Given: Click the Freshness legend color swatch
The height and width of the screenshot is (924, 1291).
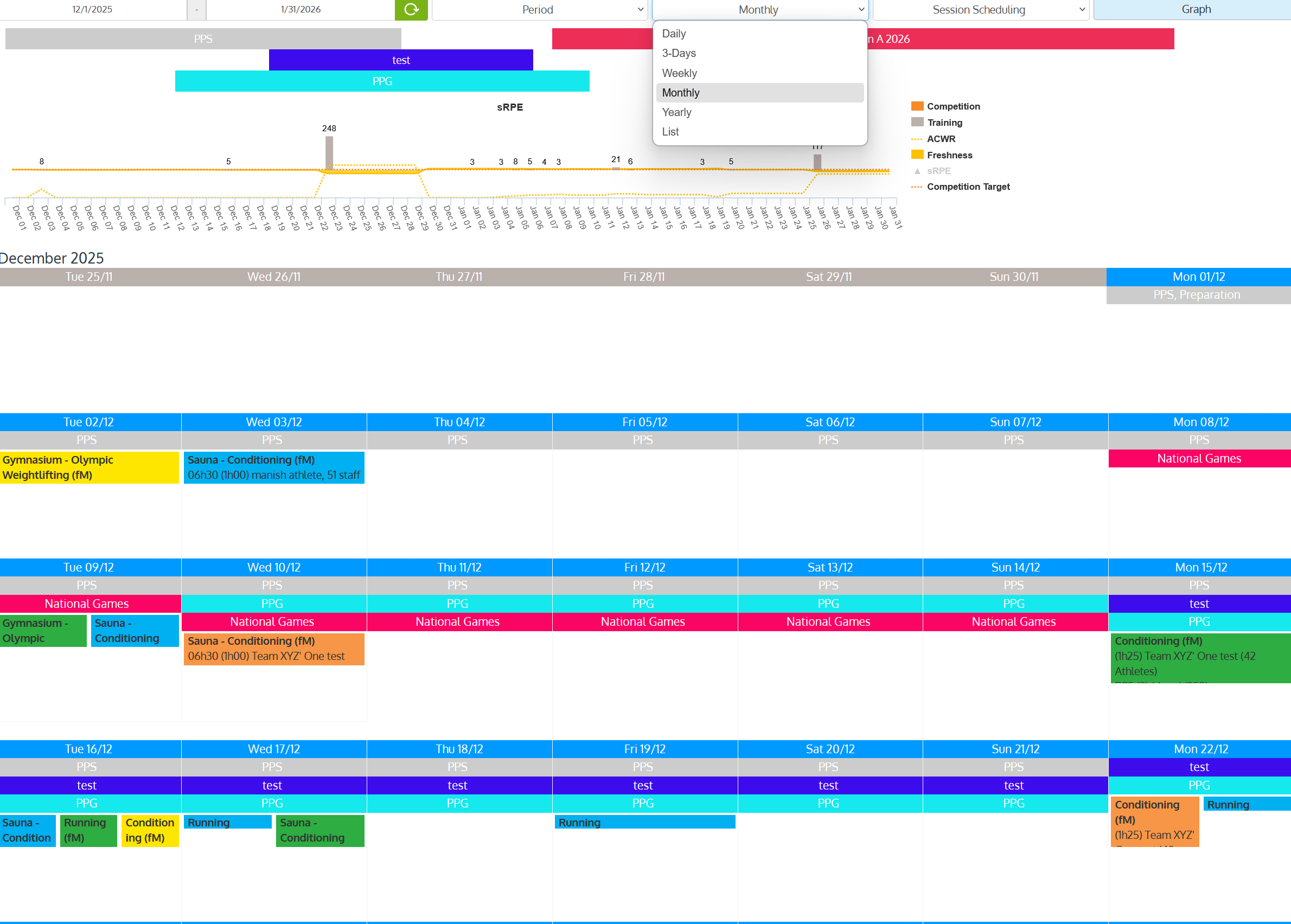Looking at the screenshot, I should click(x=917, y=155).
